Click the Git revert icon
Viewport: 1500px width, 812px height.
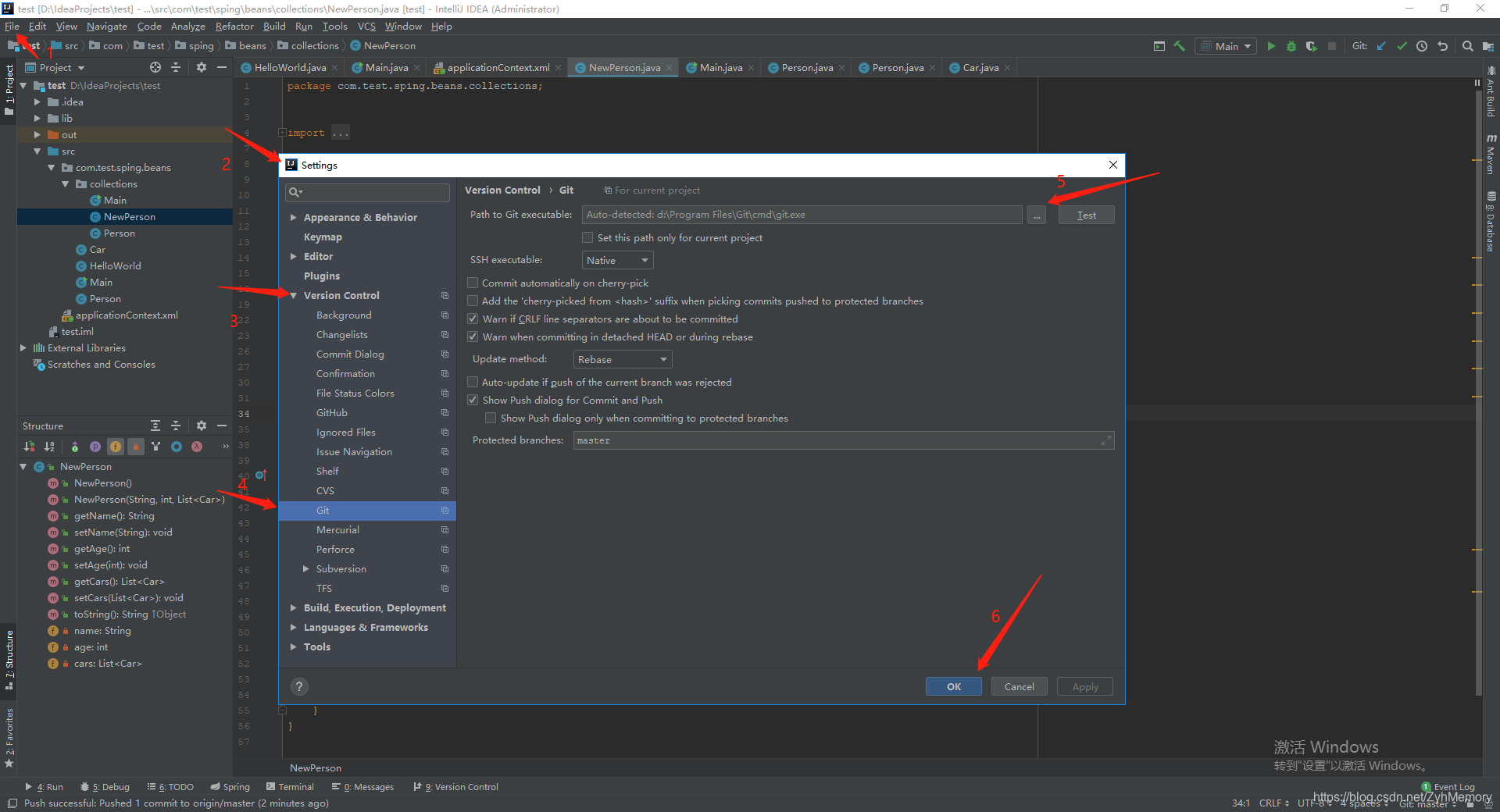(1442, 46)
